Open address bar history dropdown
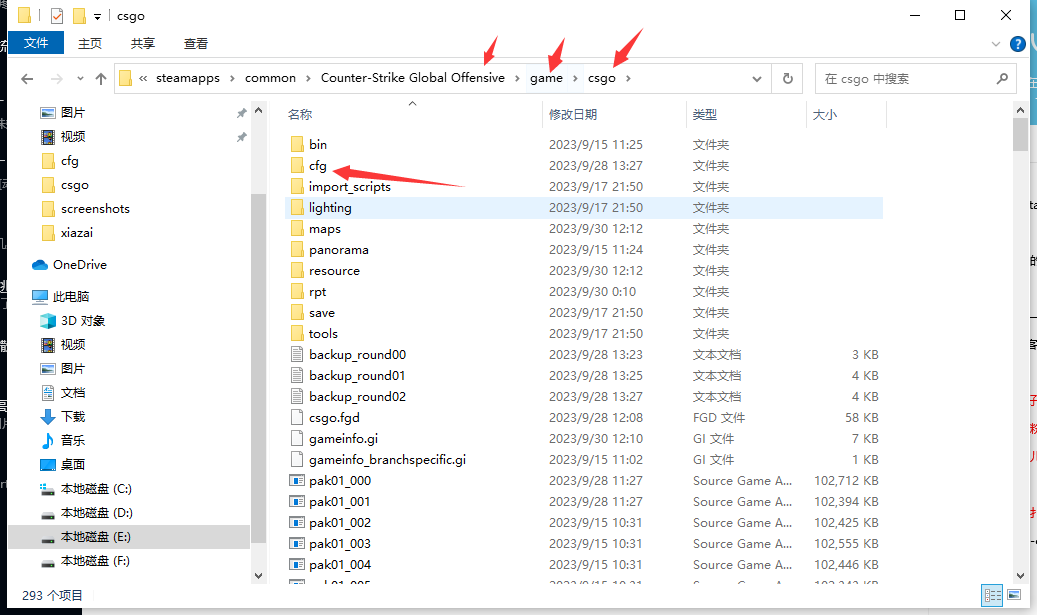This screenshot has width=1037, height=615. [x=757, y=79]
